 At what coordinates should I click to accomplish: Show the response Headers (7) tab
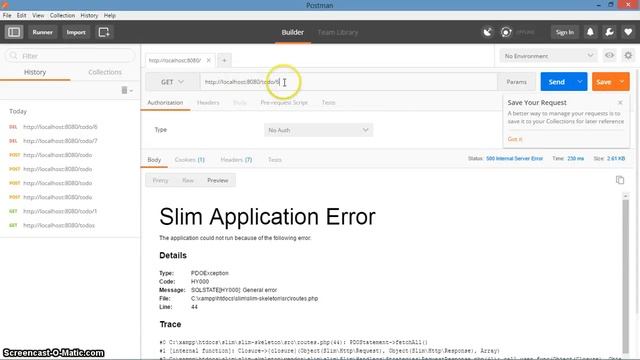pos(236,160)
